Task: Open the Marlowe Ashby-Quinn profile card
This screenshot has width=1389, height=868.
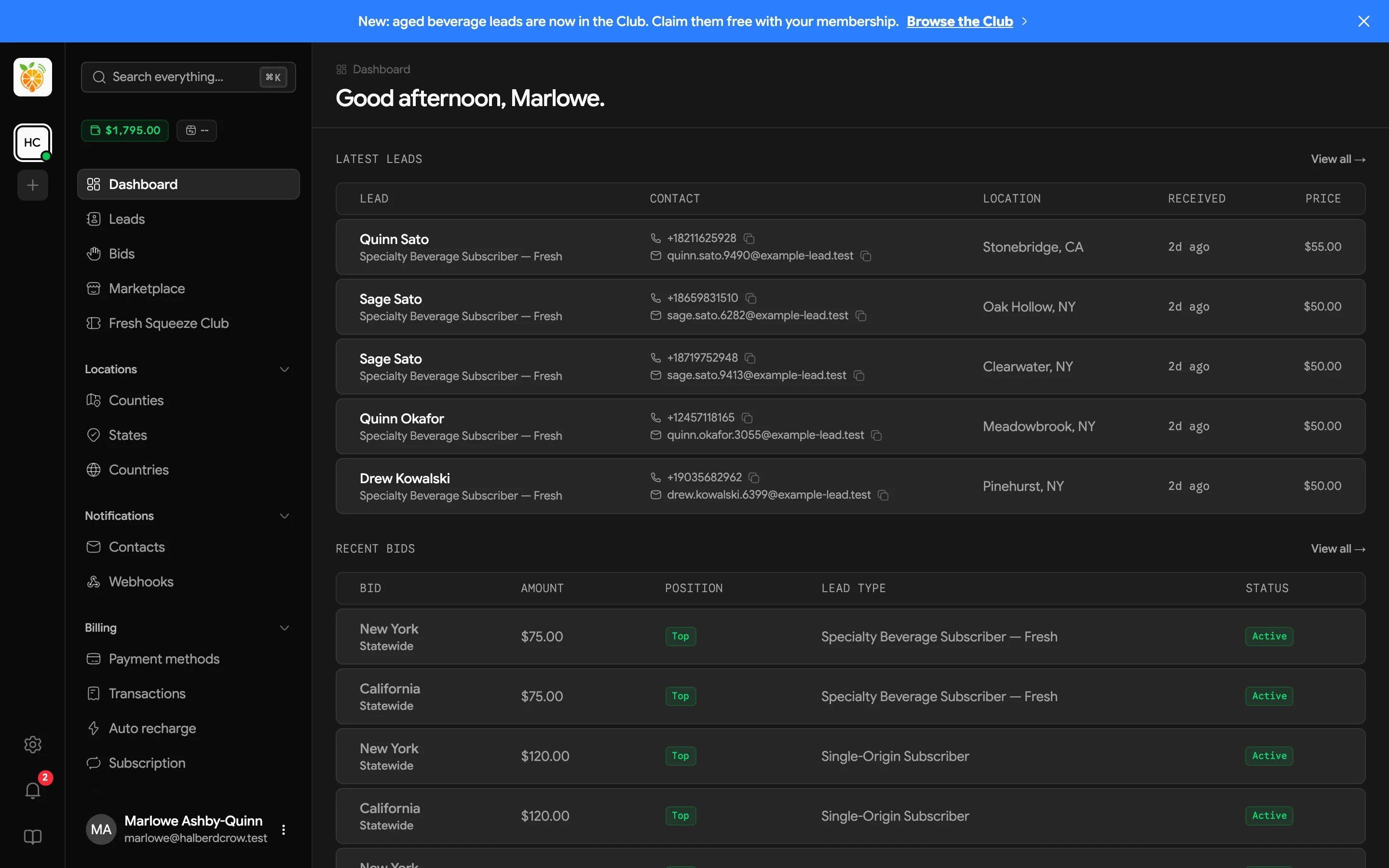Action: pos(188,829)
